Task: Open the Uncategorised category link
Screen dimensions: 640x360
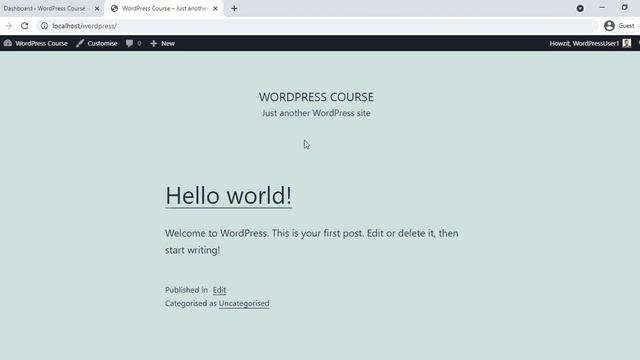Action: click(x=244, y=303)
